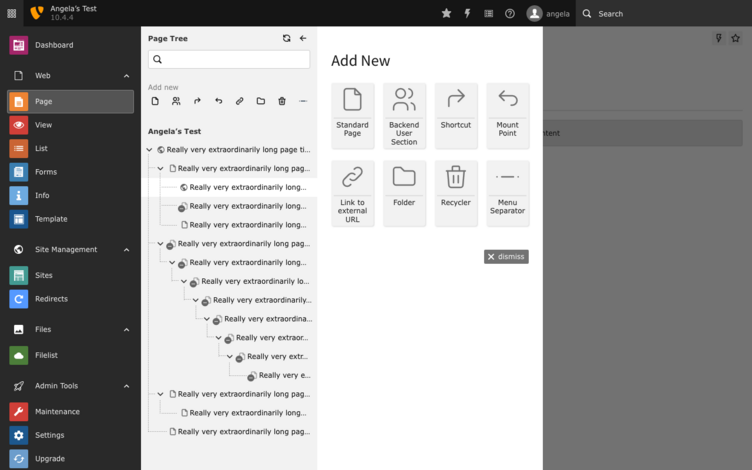Click the dismiss button
This screenshot has height=470, width=752.
click(x=506, y=257)
